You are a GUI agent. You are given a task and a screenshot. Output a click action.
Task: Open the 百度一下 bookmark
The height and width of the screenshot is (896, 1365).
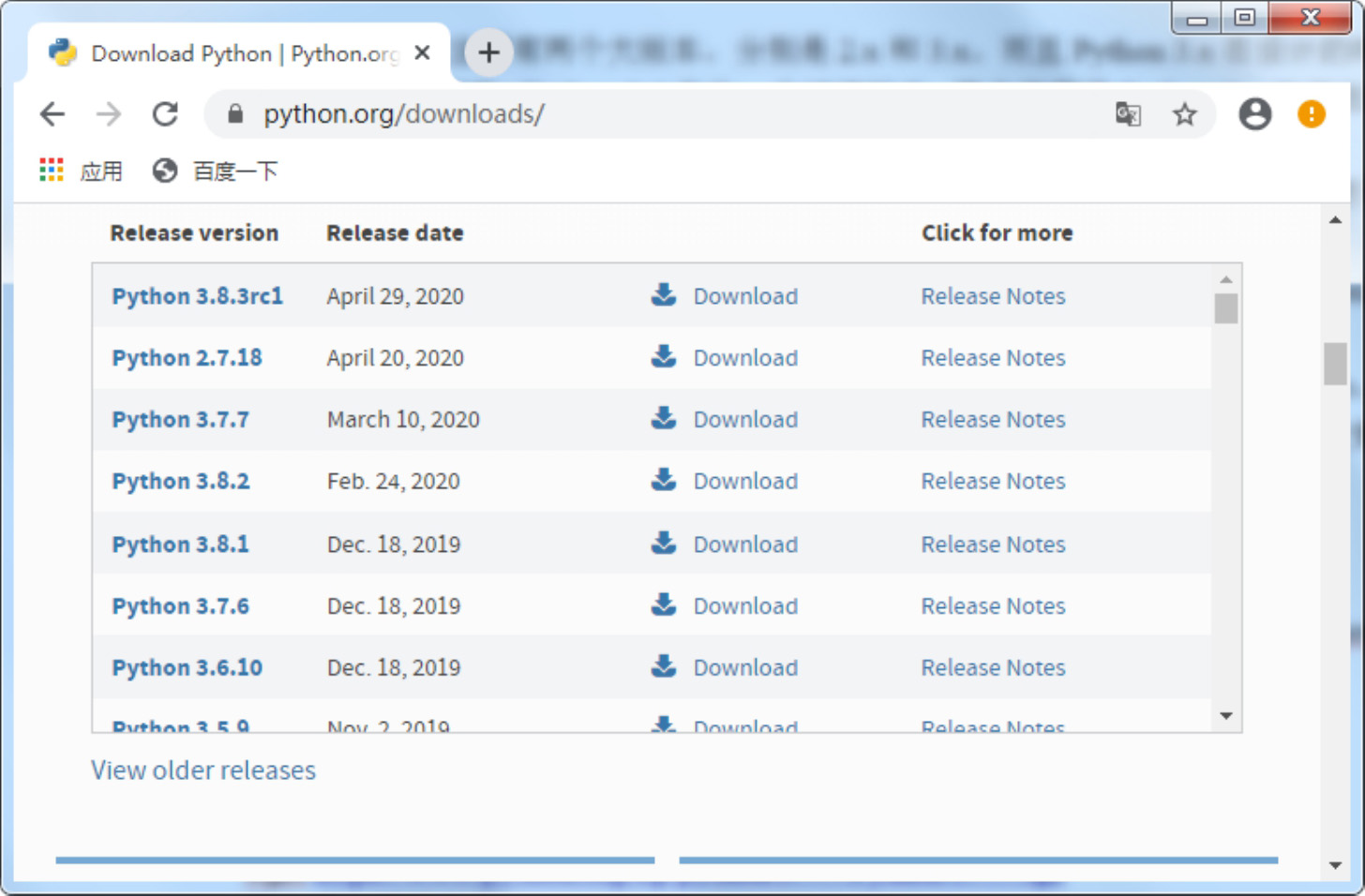click(x=216, y=171)
